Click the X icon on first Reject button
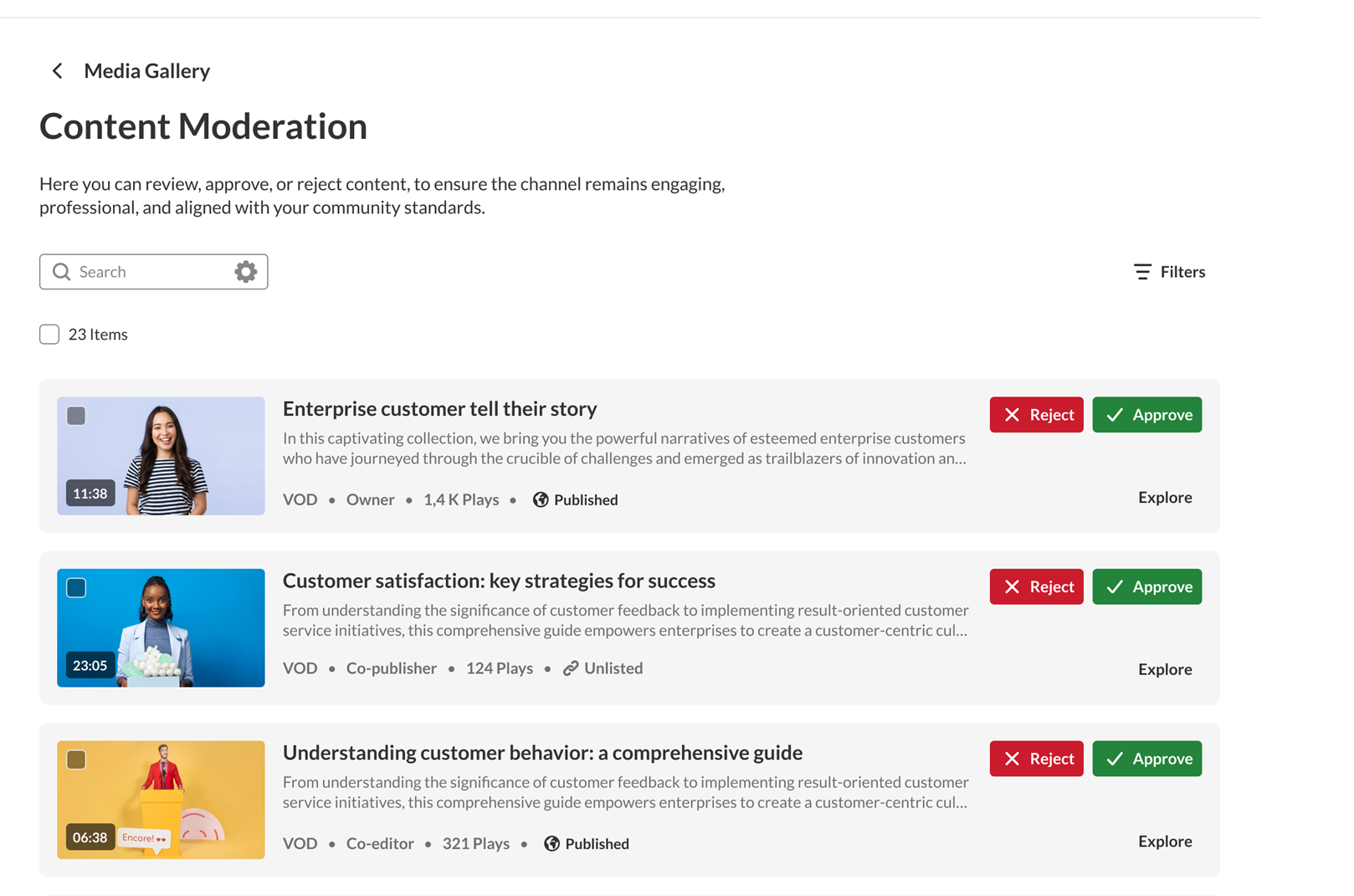The width and height of the screenshot is (1354, 896). pyautogui.click(x=1012, y=415)
